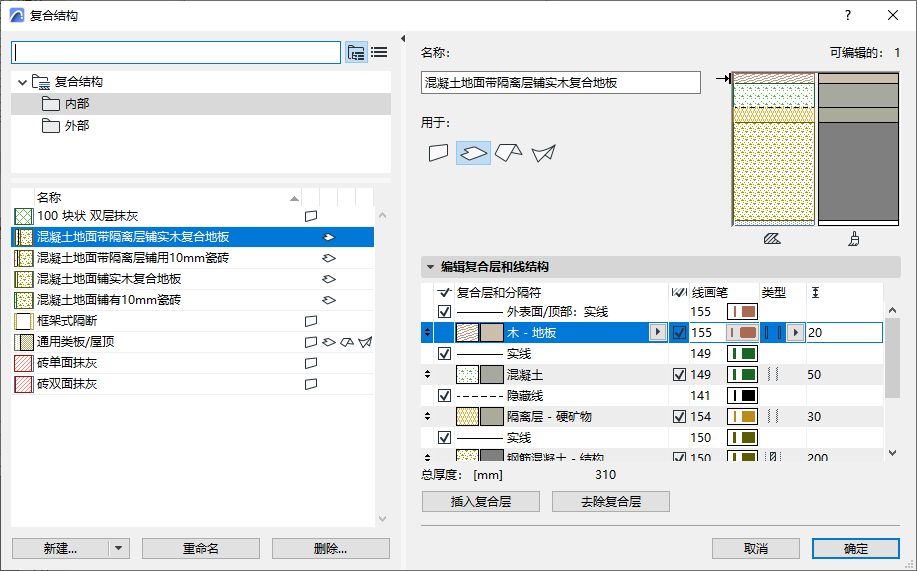The height and width of the screenshot is (571, 917).
Task: Click the fill preview icon below diagram
Action: point(772,239)
